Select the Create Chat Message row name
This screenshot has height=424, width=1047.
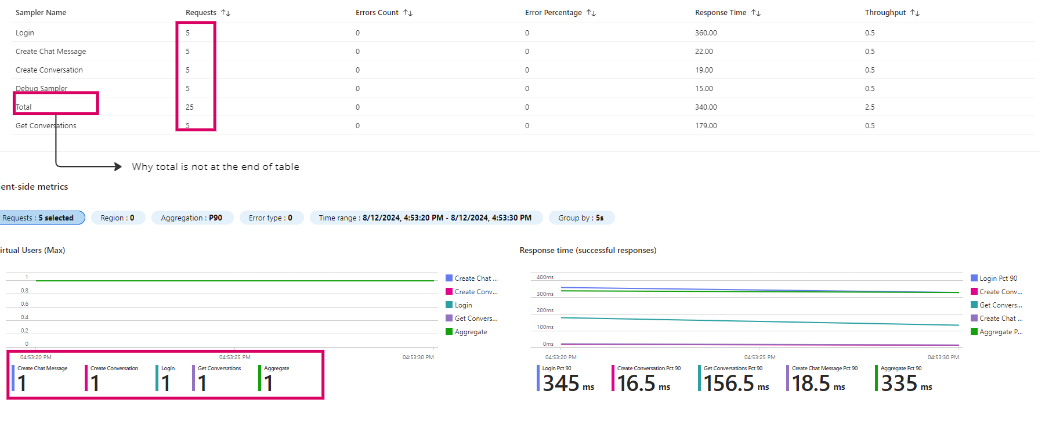51,51
